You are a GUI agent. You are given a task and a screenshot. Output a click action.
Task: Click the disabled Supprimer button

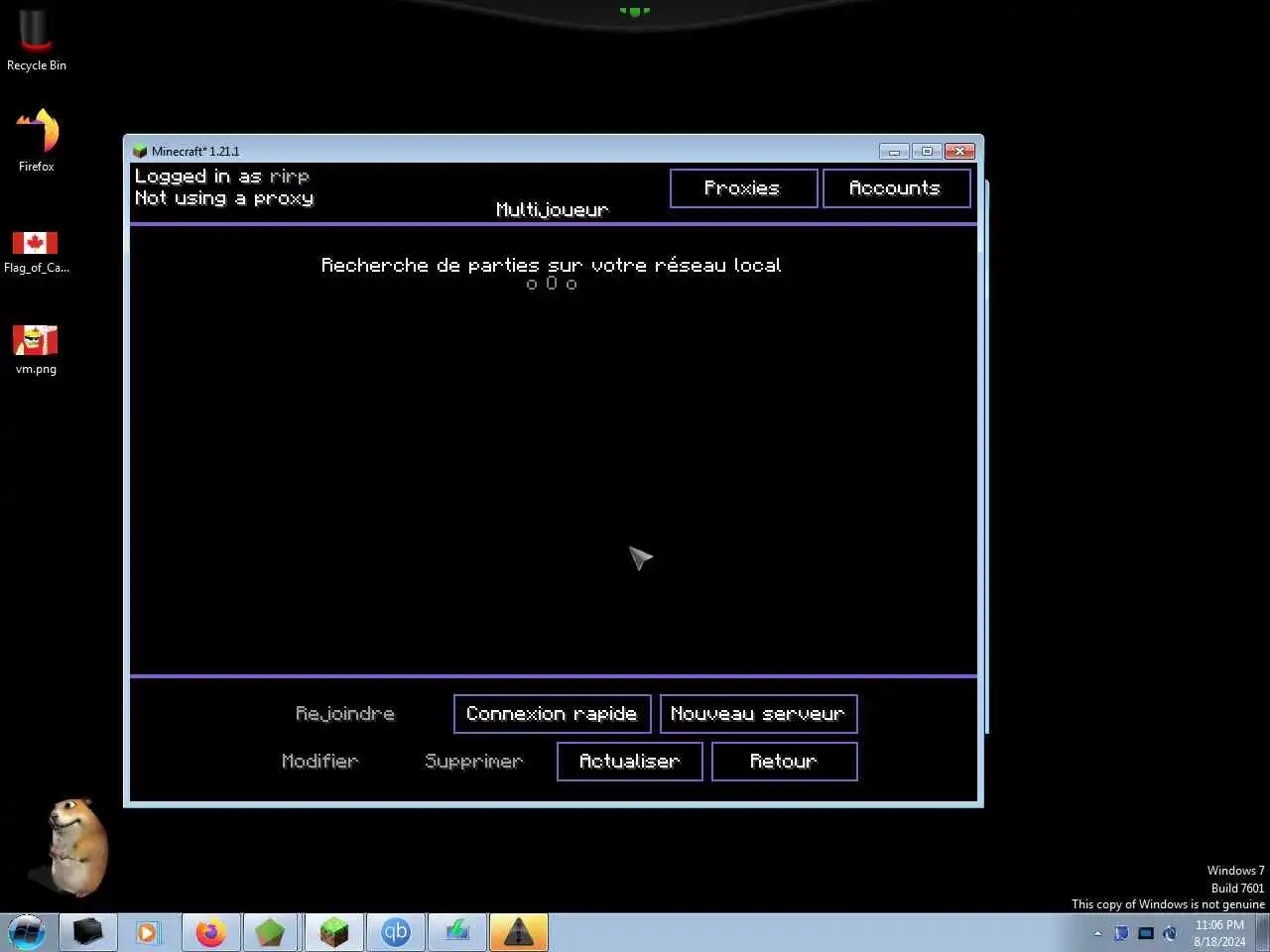474,762
